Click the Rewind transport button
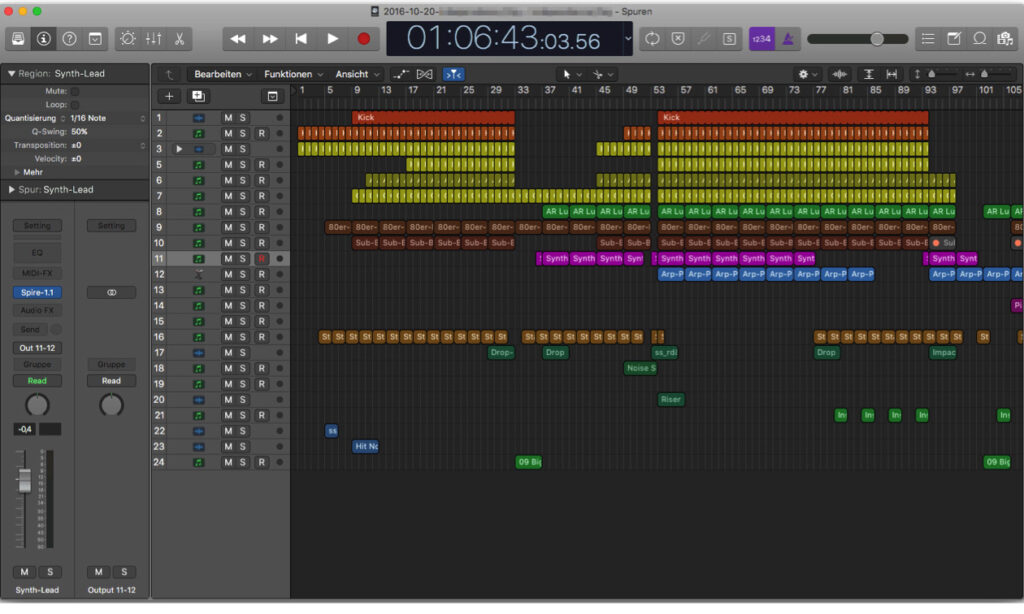Image resolution: width=1024 pixels, height=614 pixels. click(238, 39)
